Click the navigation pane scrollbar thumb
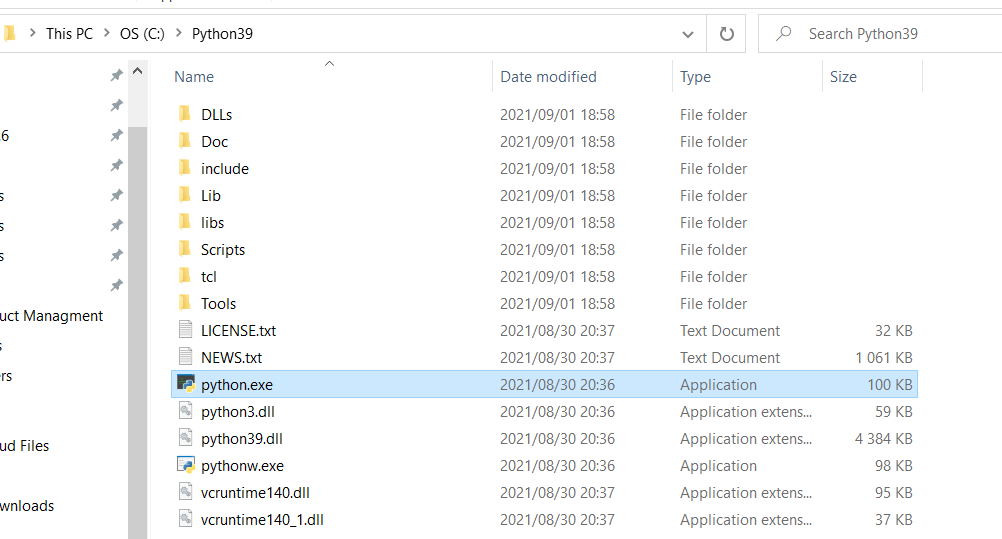 pos(137,332)
